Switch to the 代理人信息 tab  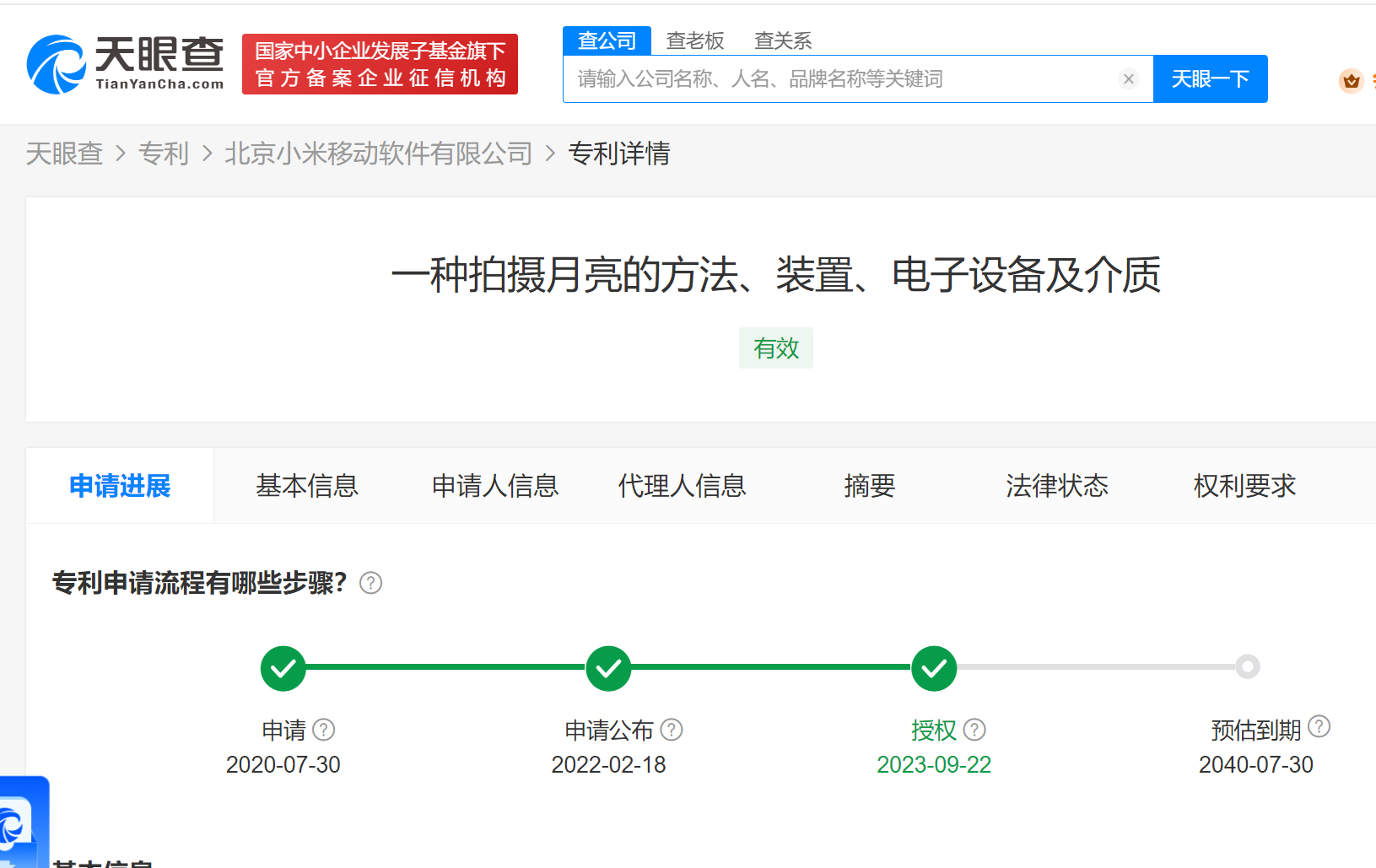683,486
